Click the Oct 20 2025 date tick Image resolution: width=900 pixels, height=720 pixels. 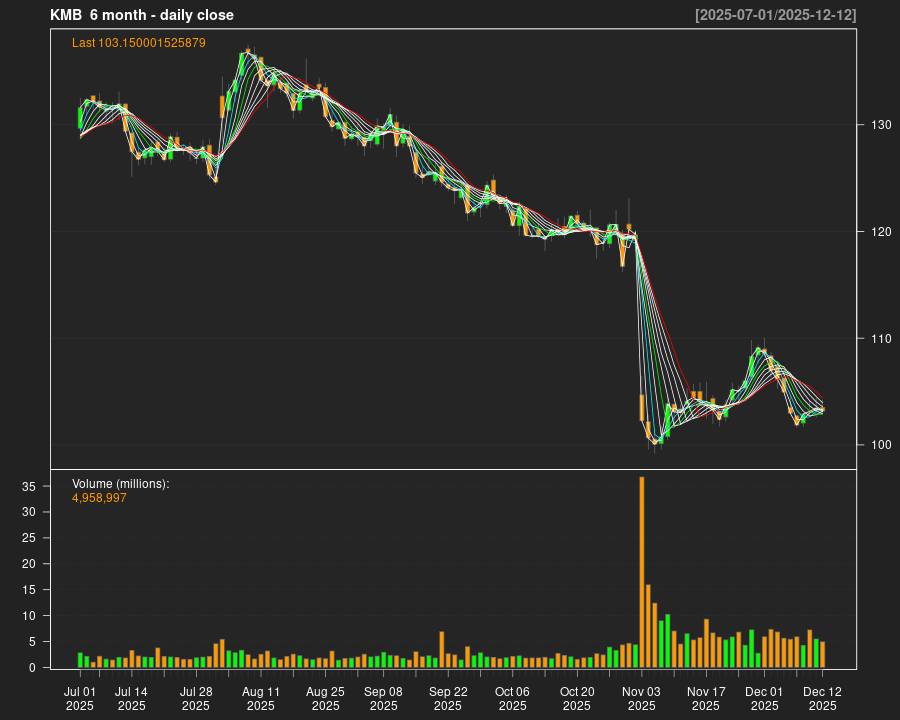click(577, 698)
